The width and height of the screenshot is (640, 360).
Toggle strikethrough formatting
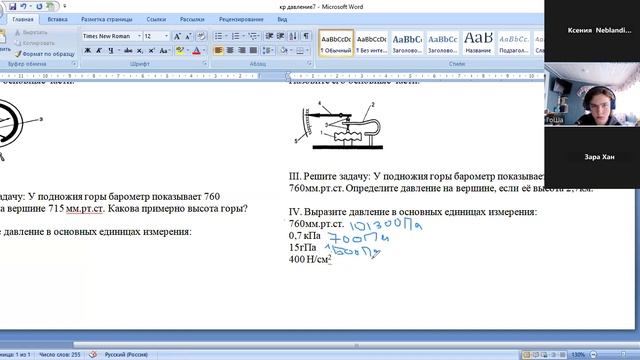tap(128, 51)
